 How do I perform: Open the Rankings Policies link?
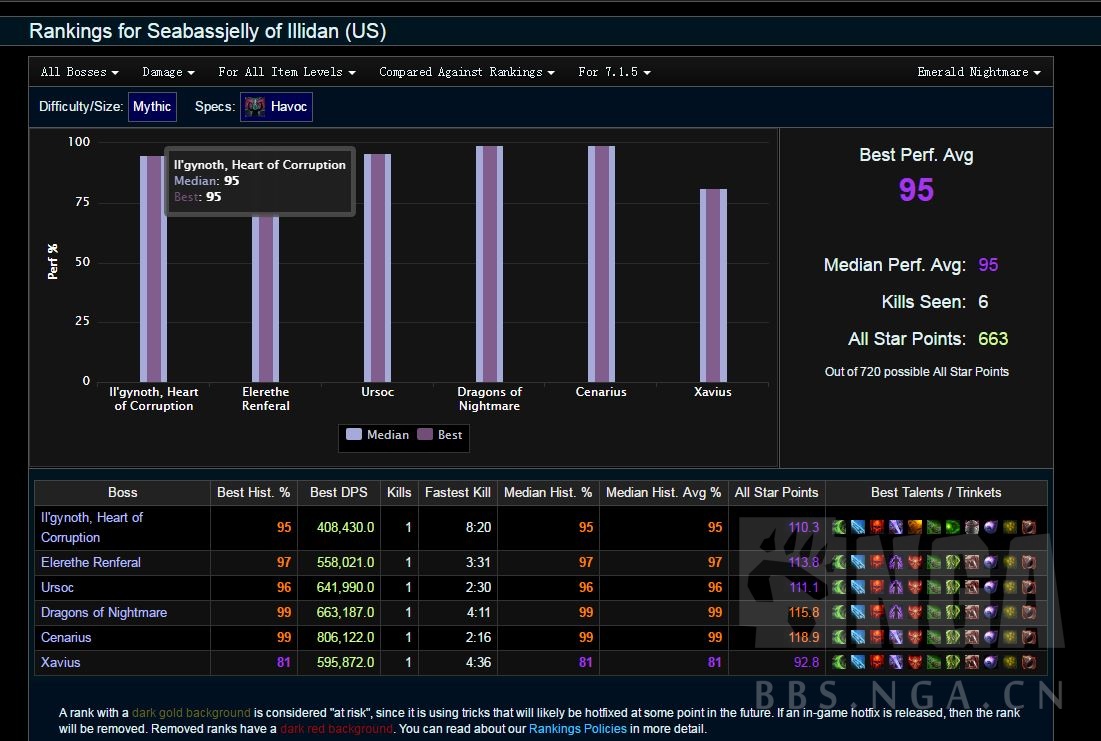[577, 728]
